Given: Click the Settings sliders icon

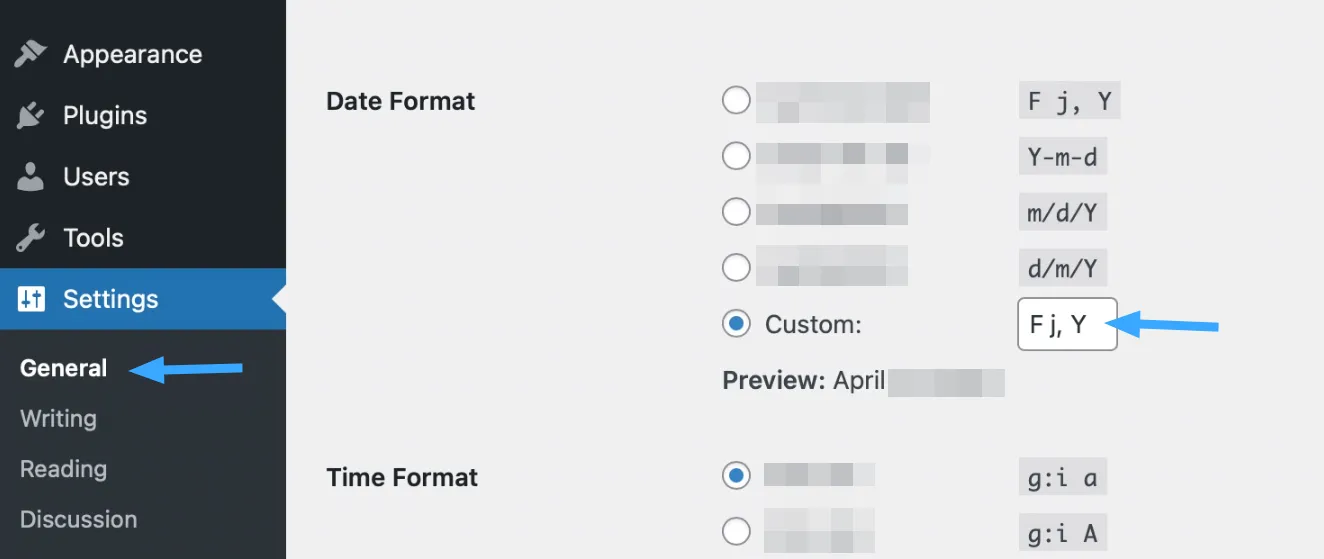Looking at the screenshot, I should coord(31,299).
